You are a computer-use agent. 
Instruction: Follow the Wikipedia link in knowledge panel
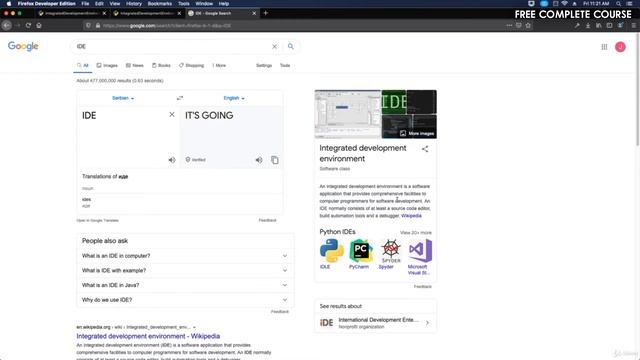[x=411, y=216]
